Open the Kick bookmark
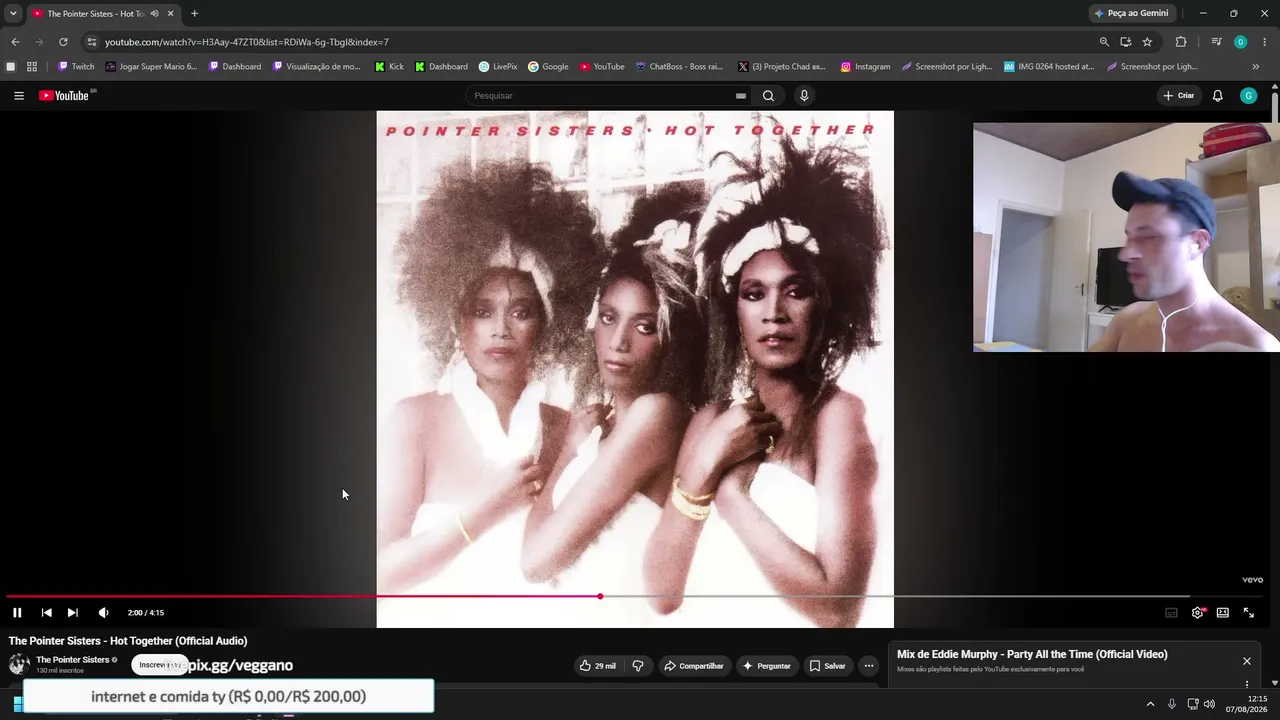The image size is (1280, 720). point(389,67)
